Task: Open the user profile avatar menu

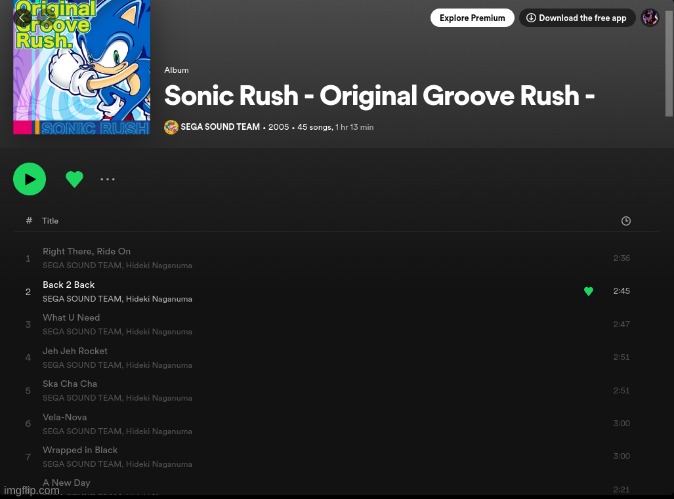Action: tap(650, 18)
